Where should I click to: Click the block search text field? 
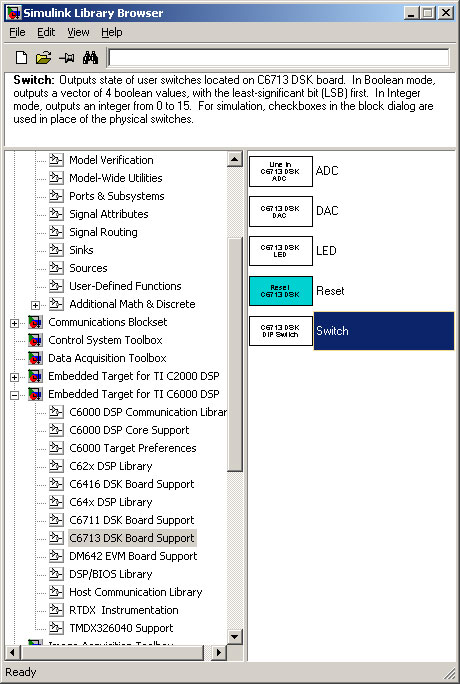point(279,58)
